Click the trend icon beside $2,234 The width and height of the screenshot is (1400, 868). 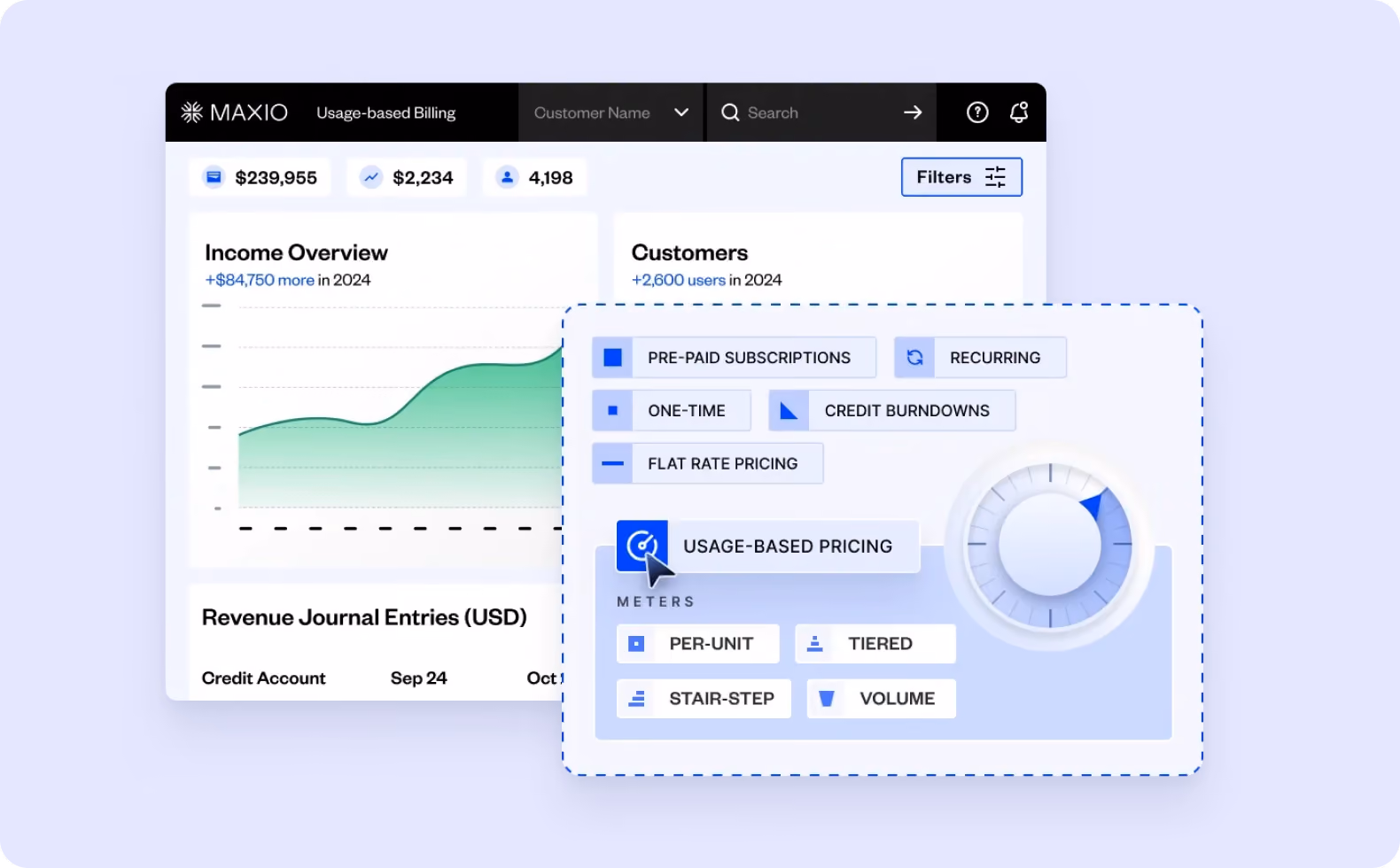[x=371, y=177]
